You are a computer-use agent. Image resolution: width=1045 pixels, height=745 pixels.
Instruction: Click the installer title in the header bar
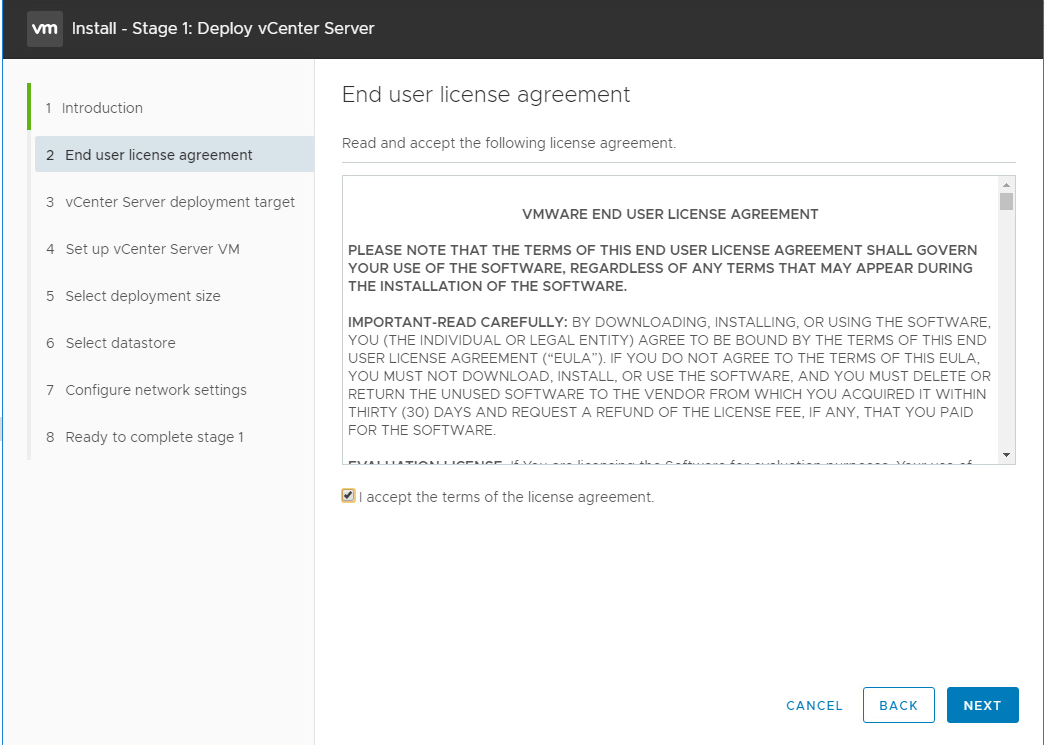(x=223, y=28)
